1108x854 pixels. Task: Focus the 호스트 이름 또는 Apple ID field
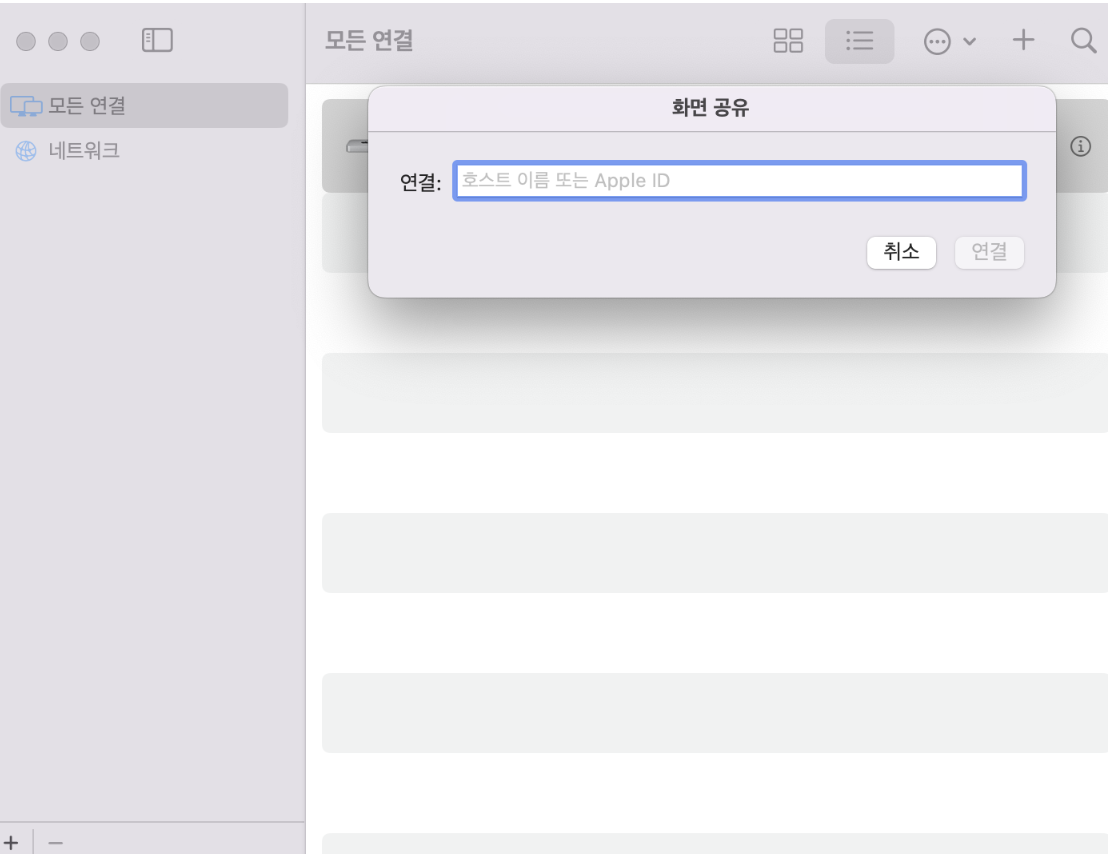coord(739,181)
